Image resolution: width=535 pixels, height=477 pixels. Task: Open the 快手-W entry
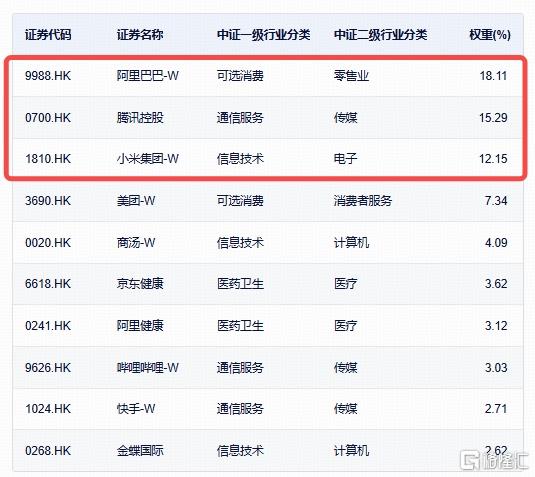tap(136, 408)
